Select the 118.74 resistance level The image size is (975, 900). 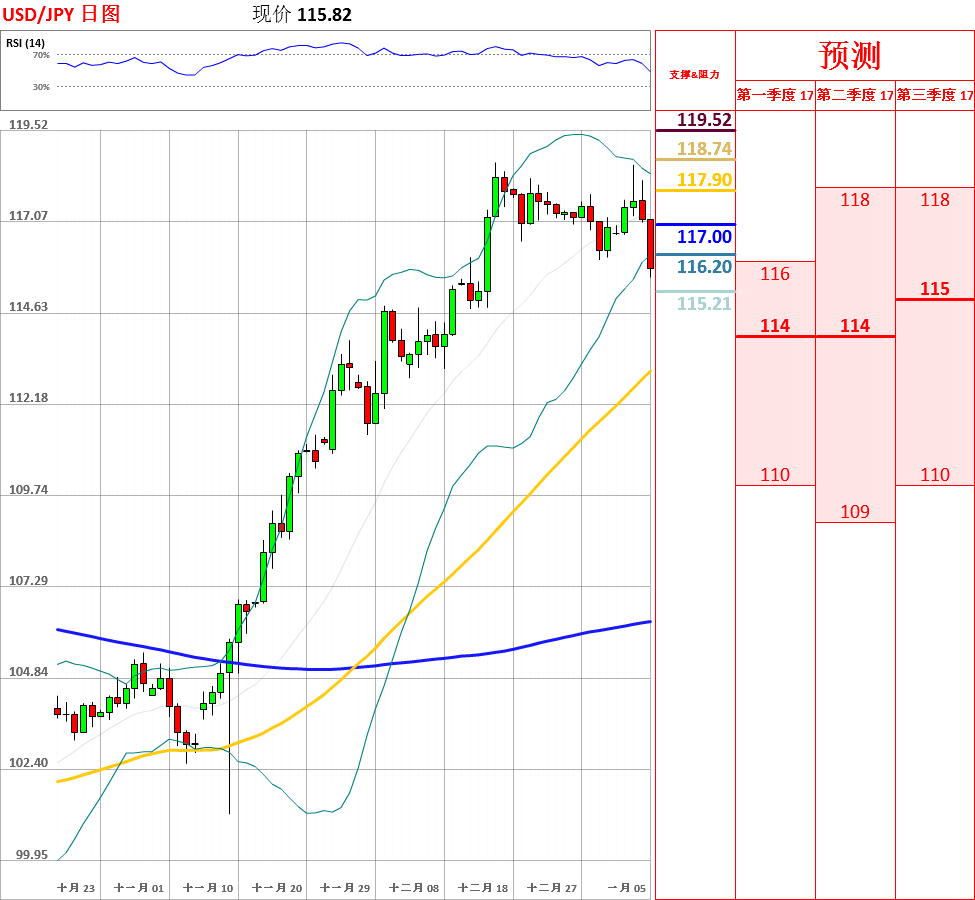(705, 149)
